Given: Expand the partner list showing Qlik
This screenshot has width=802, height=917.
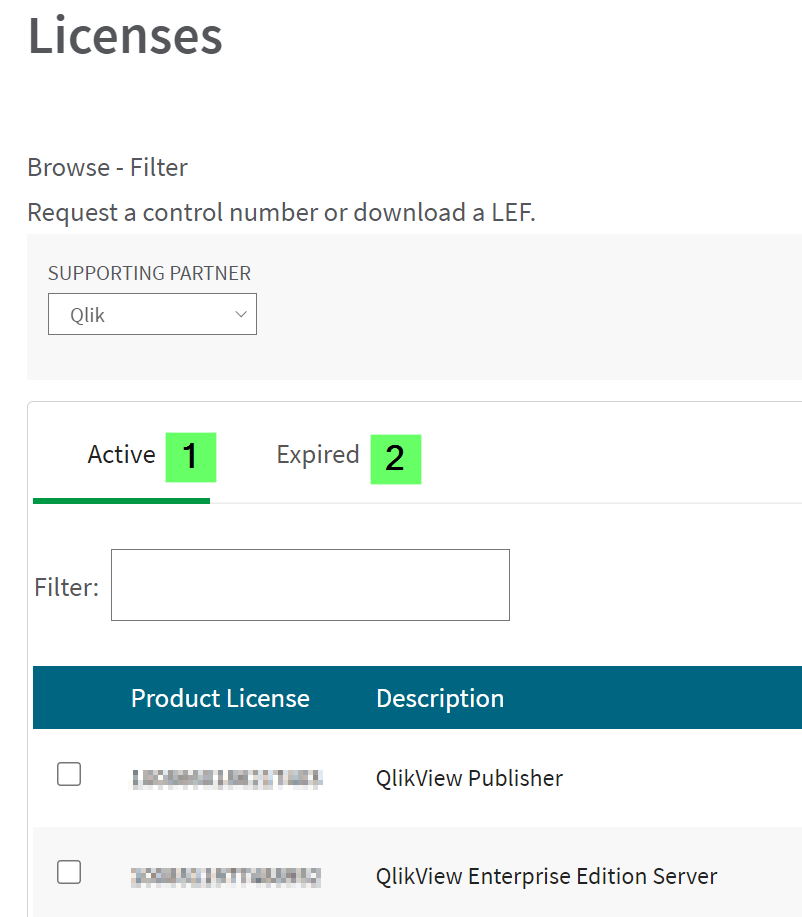Looking at the screenshot, I should click(152, 313).
